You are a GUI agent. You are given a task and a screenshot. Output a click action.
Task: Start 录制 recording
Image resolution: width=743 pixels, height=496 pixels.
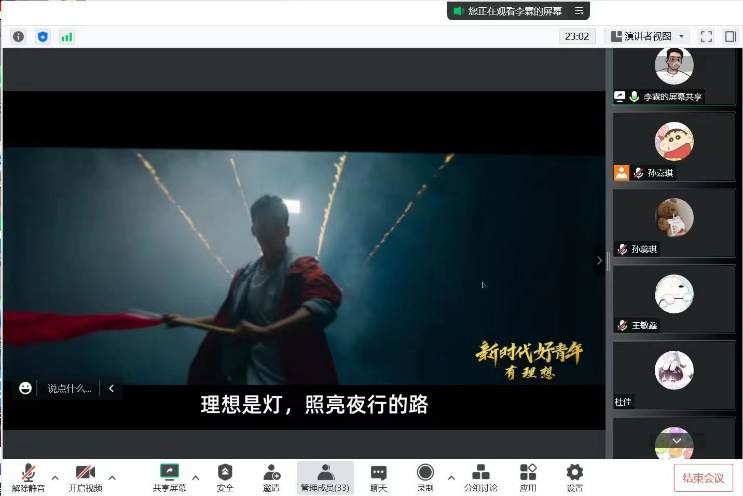pyautogui.click(x=425, y=478)
